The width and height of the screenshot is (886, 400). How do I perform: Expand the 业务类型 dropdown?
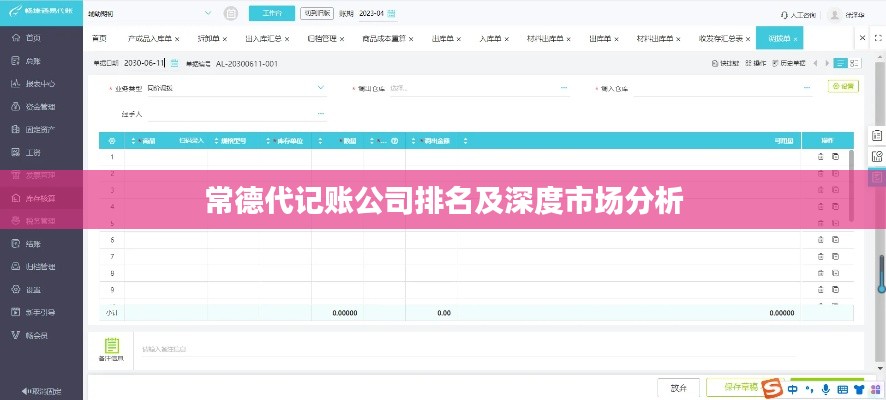(x=320, y=88)
